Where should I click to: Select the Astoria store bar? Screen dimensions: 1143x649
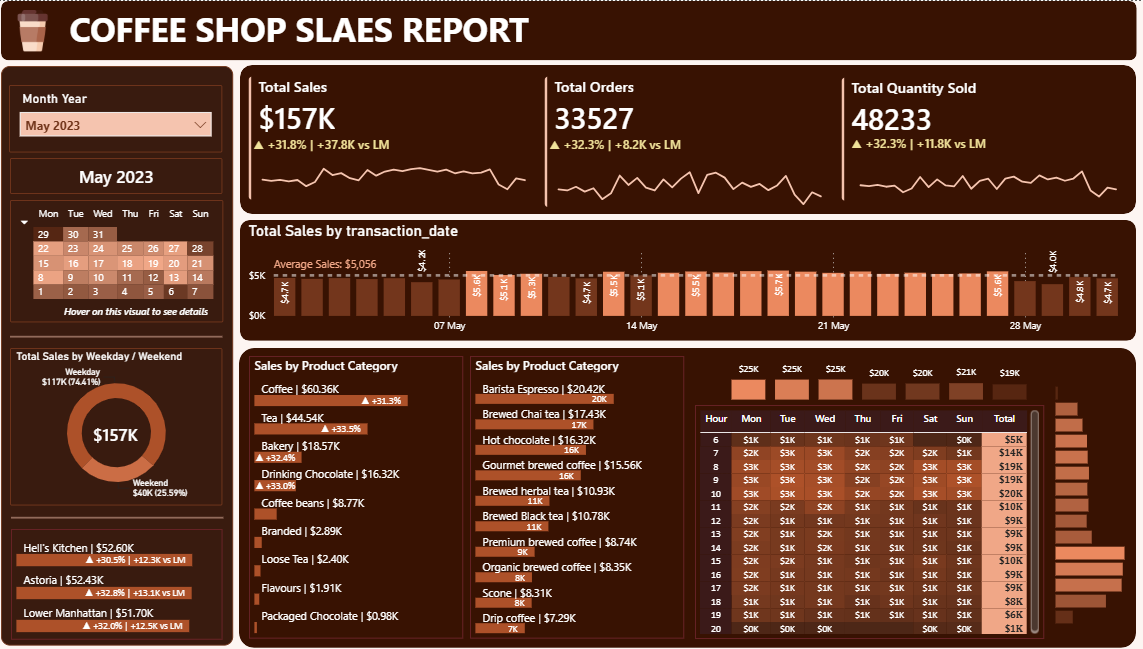(104, 593)
